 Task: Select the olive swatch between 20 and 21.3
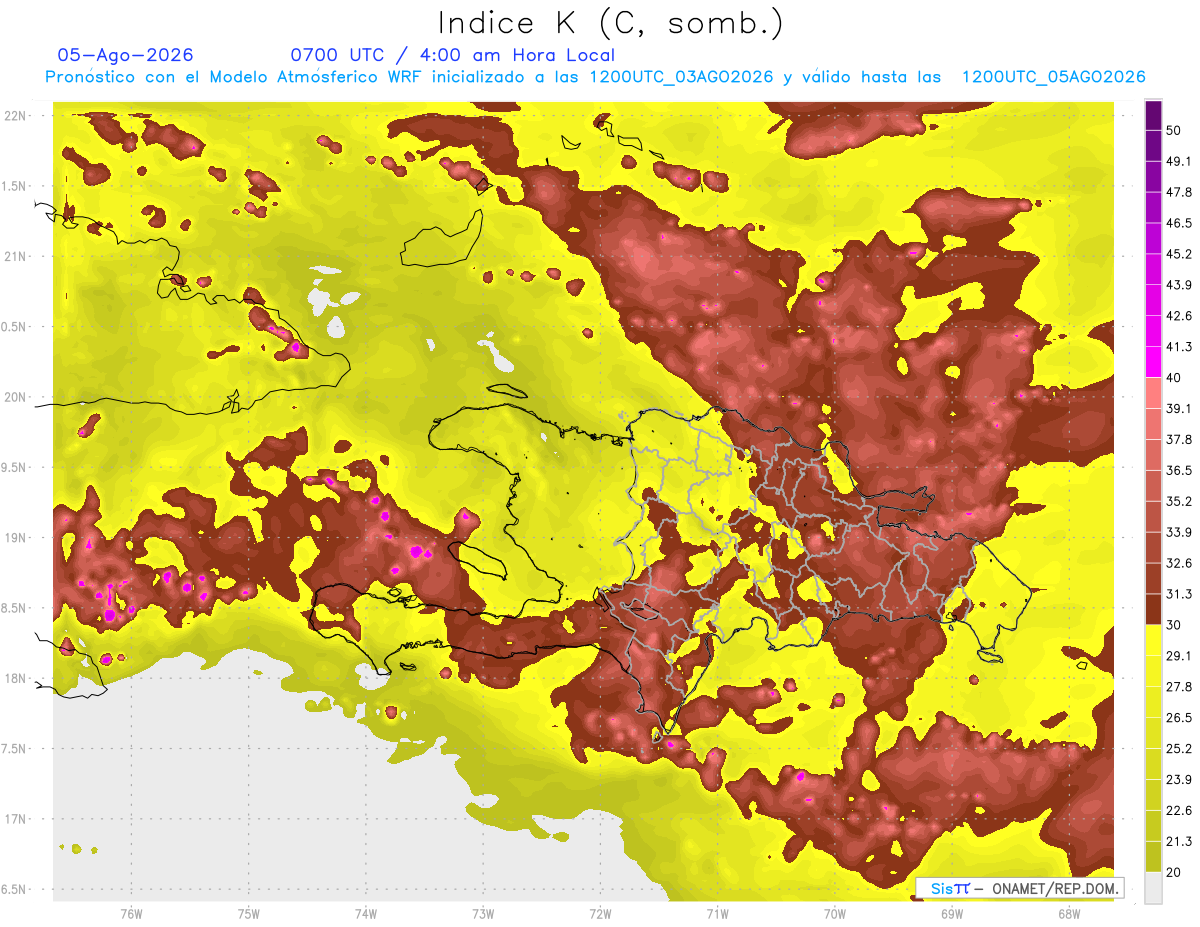click(1153, 857)
